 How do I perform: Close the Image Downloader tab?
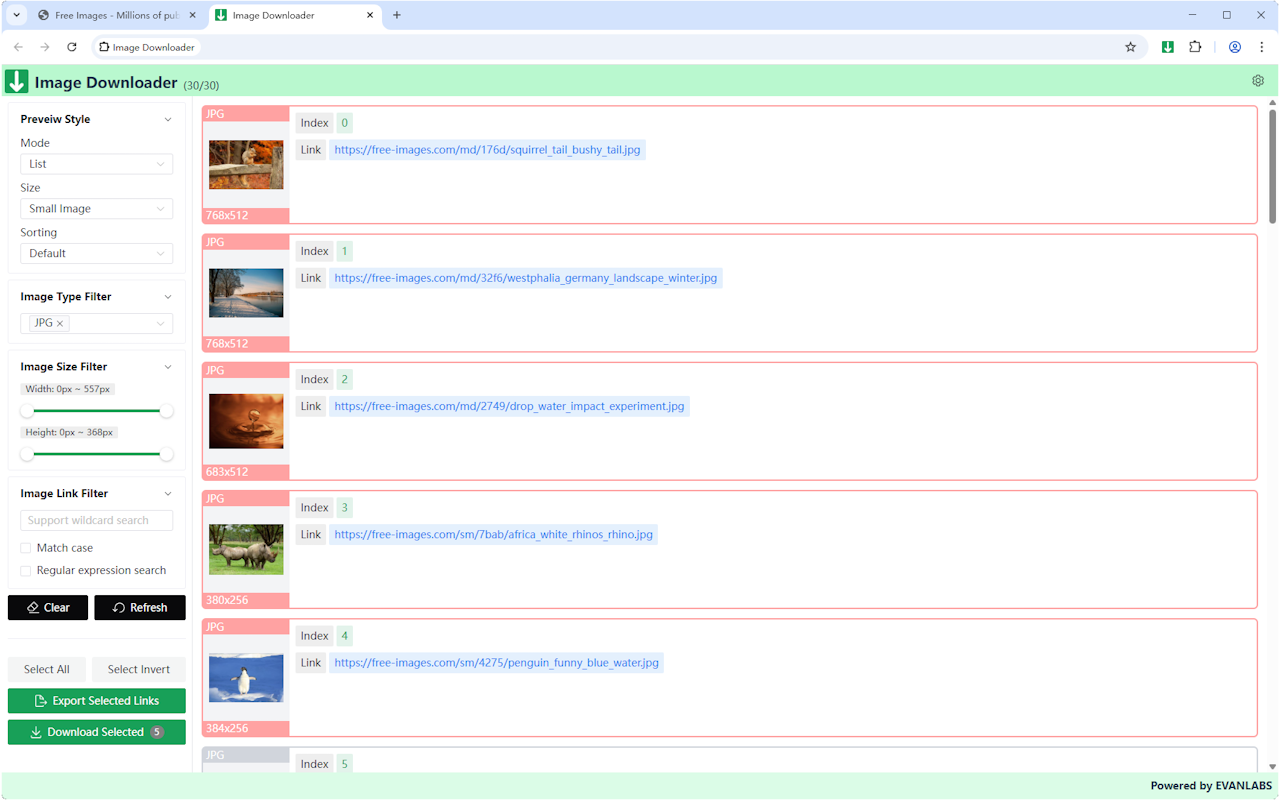[370, 15]
